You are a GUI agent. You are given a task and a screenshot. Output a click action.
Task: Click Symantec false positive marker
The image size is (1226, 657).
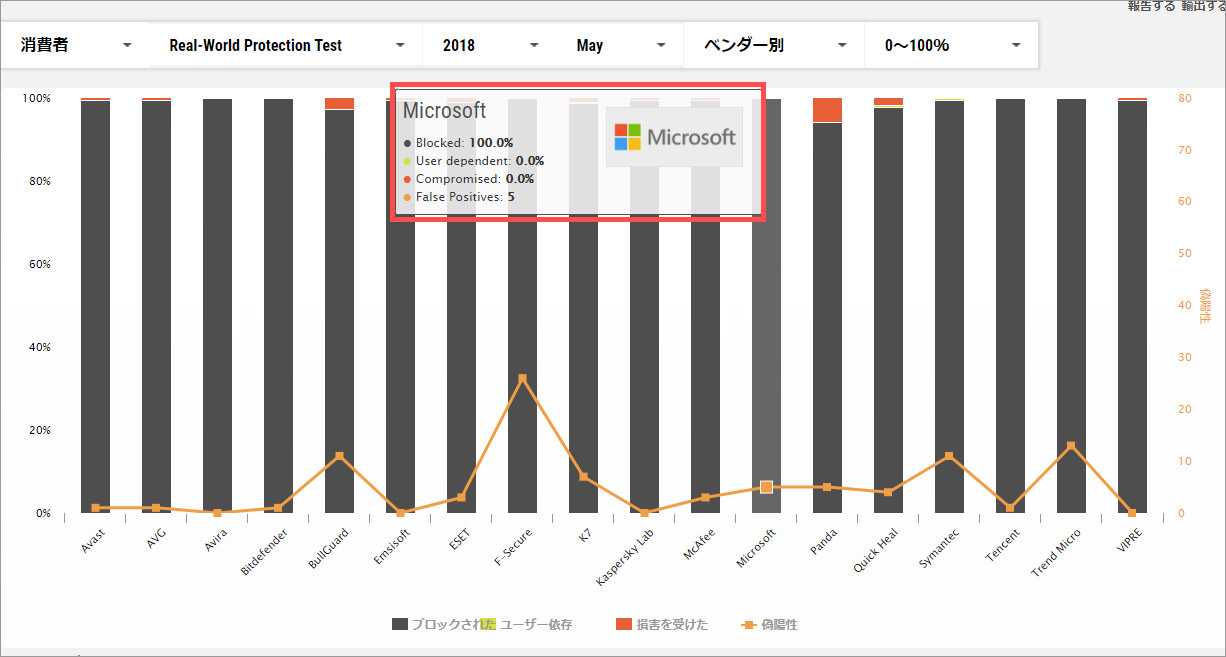pos(949,456)
